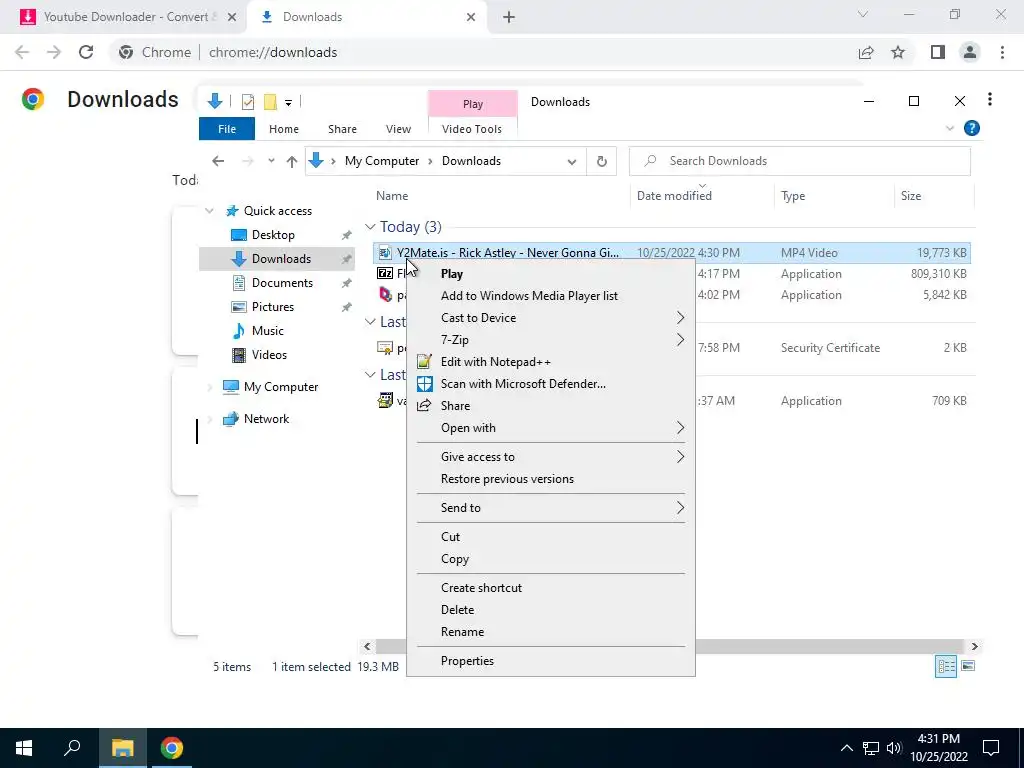Bookmark this page with the star
The width and height of the screenshot is (1024, 768).
click(898, 52)
